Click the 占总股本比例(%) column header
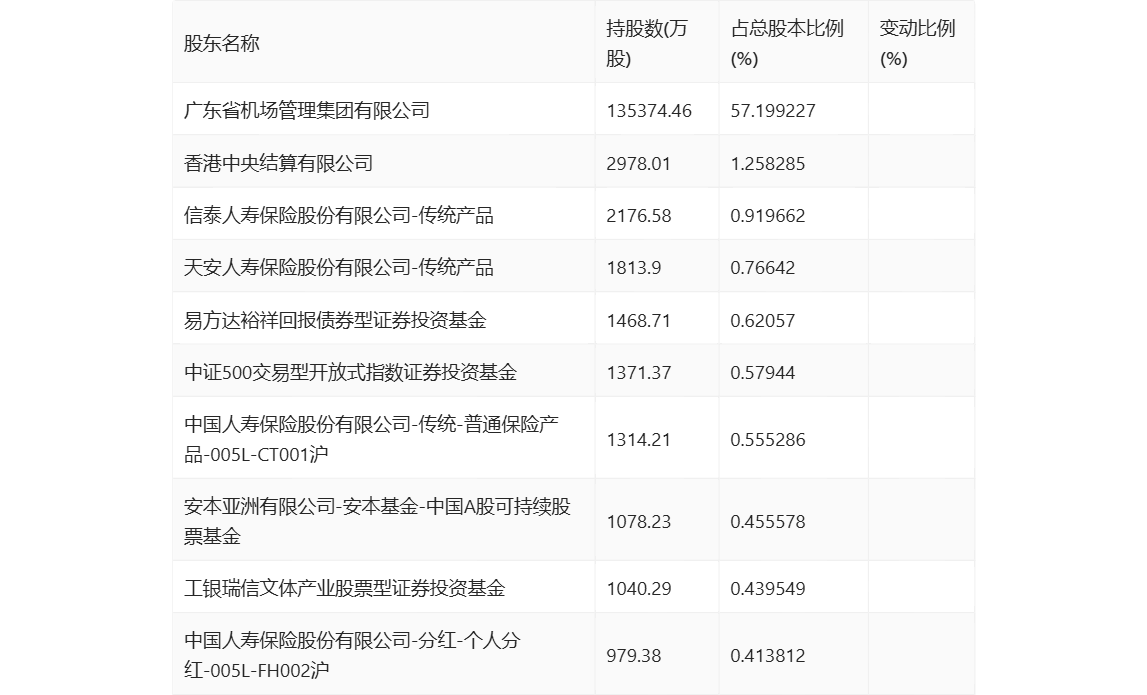Image resolution: width=1147 pixels, height=695 pixels. tap(787, 44)
